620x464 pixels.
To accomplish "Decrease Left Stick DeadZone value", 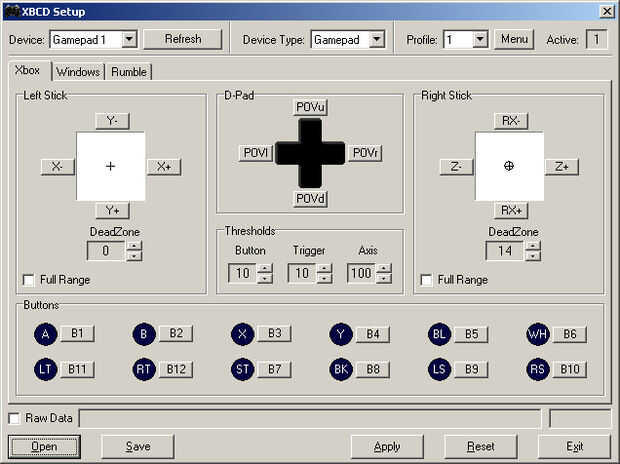I will point(134,256).
